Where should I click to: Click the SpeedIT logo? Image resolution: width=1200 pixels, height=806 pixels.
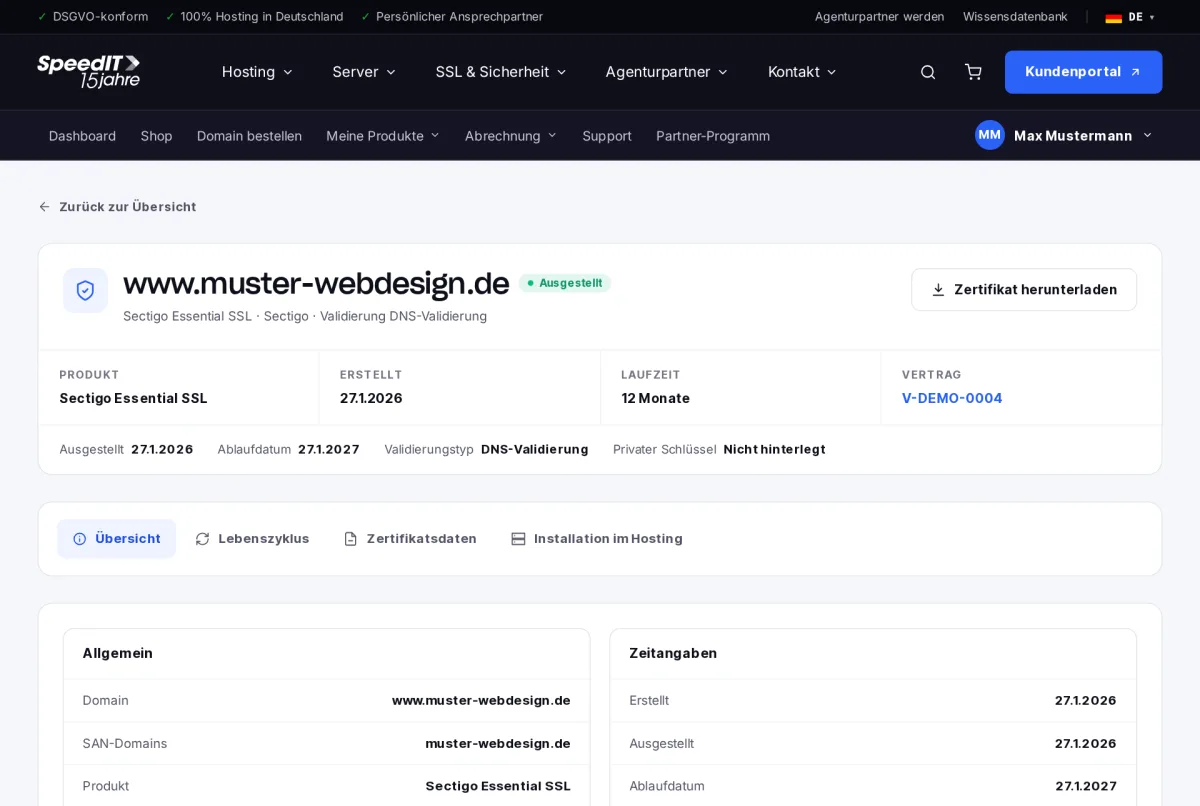[89, 72]
